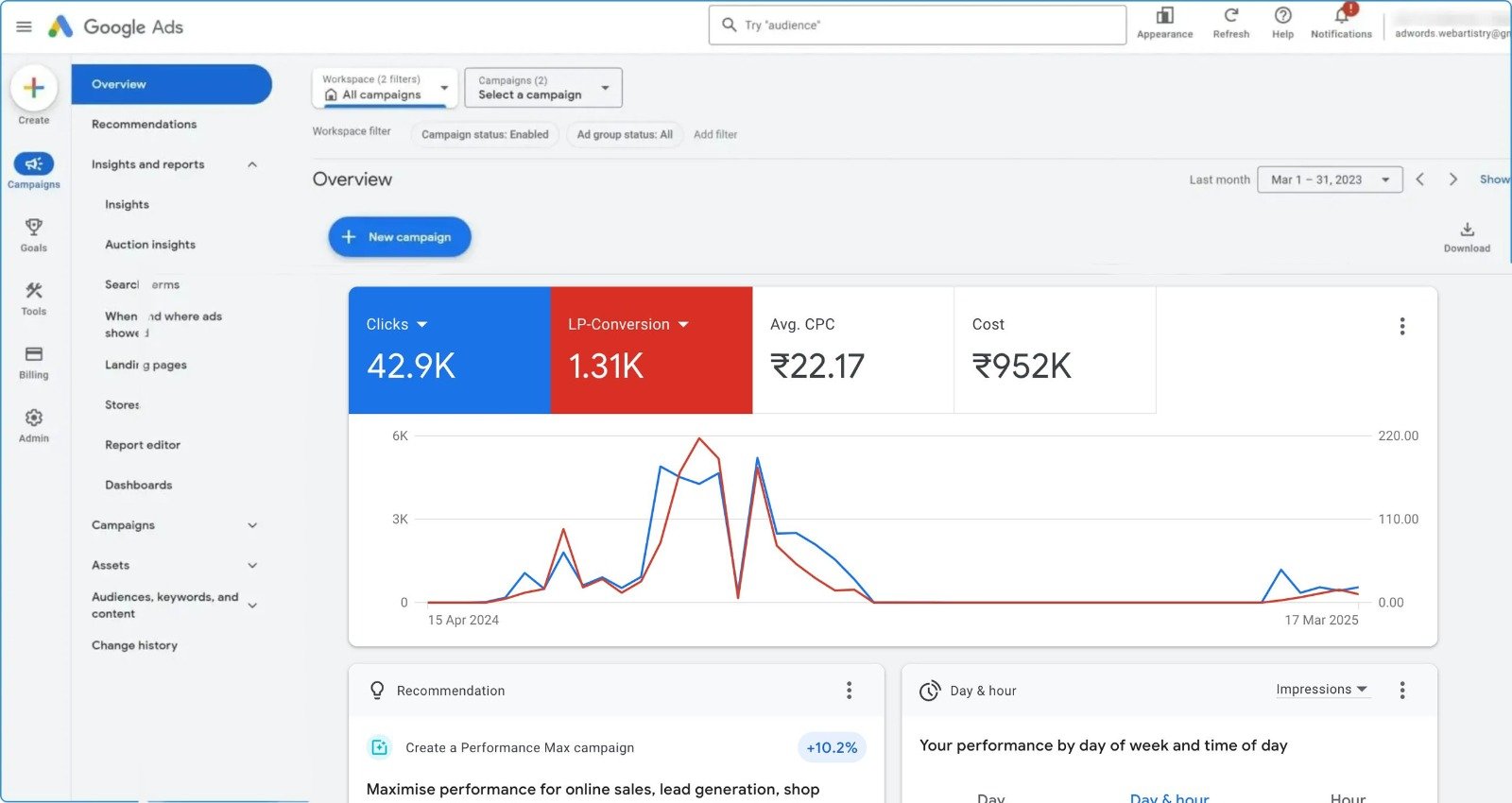Viewport: 1512px width, 803px height.
Task: Click the Add filter link
Action: 714,134
